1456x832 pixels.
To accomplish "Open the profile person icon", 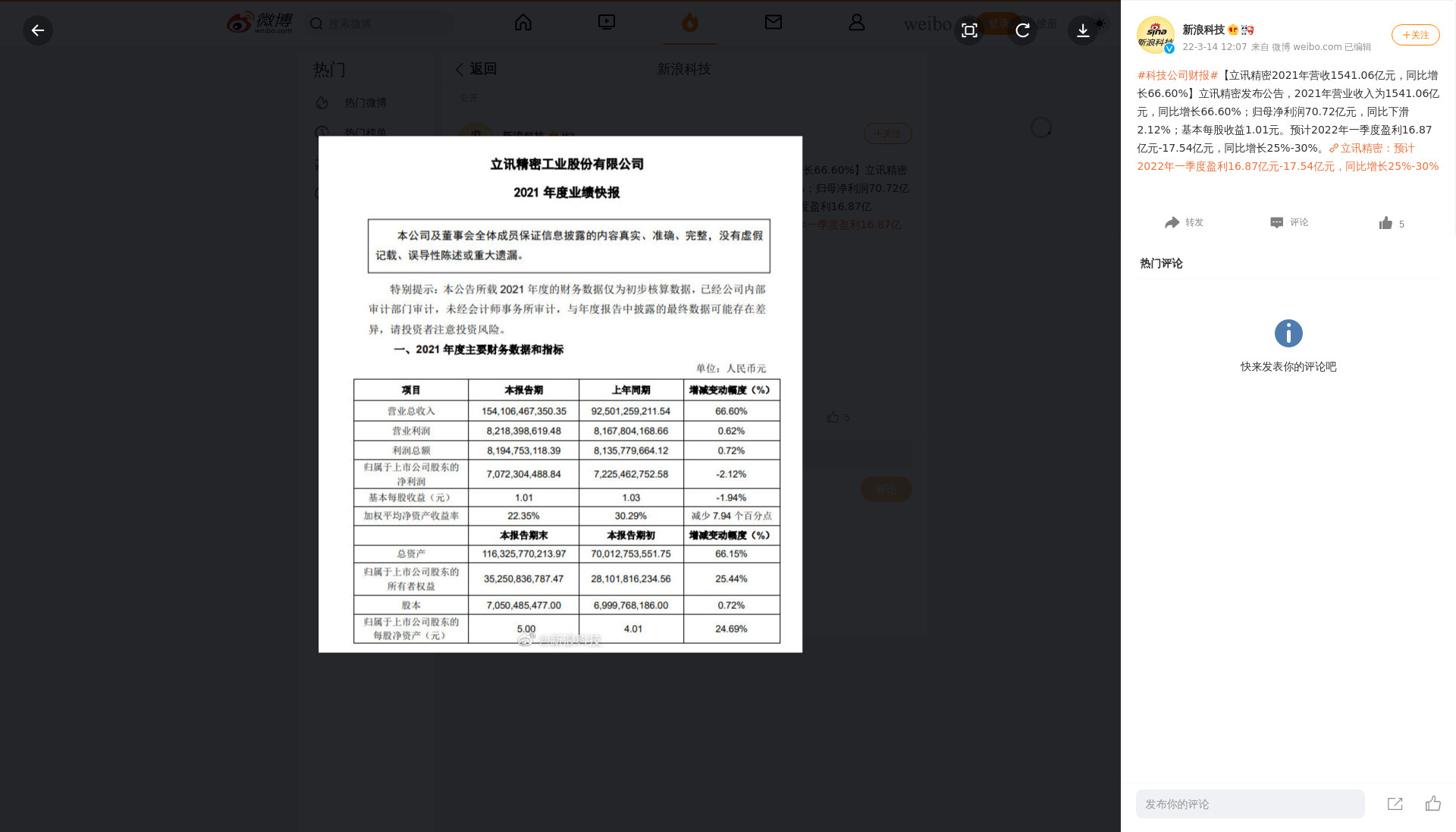I will pos(857,23).
